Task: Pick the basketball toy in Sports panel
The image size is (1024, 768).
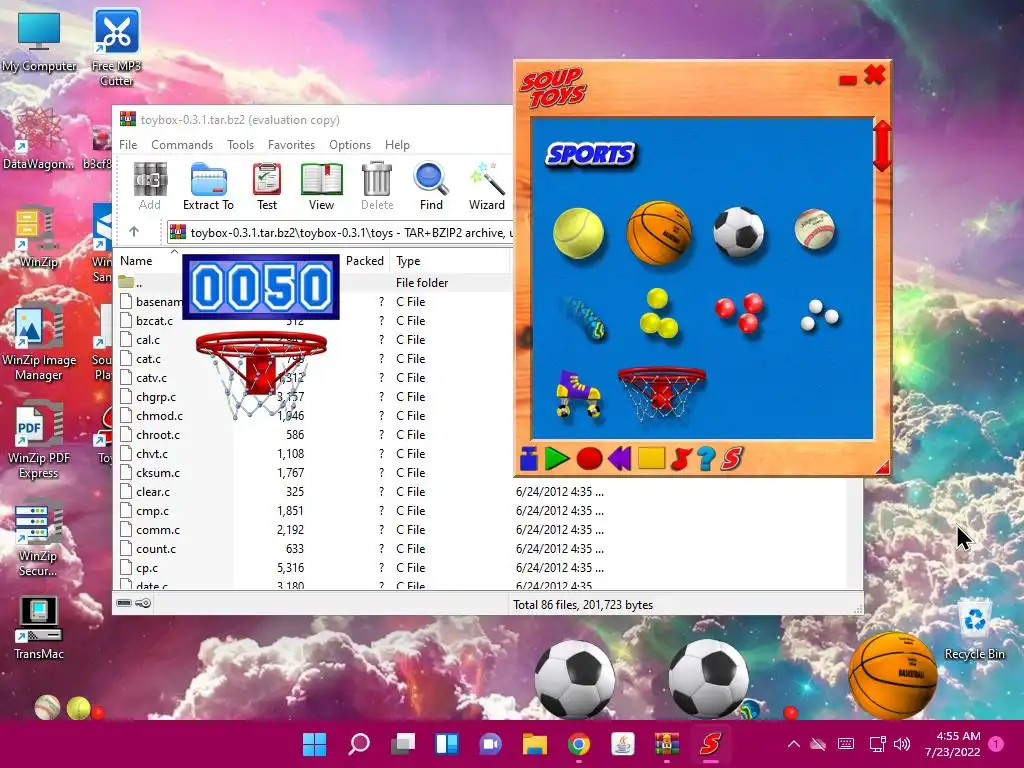Action: point(659,232)
